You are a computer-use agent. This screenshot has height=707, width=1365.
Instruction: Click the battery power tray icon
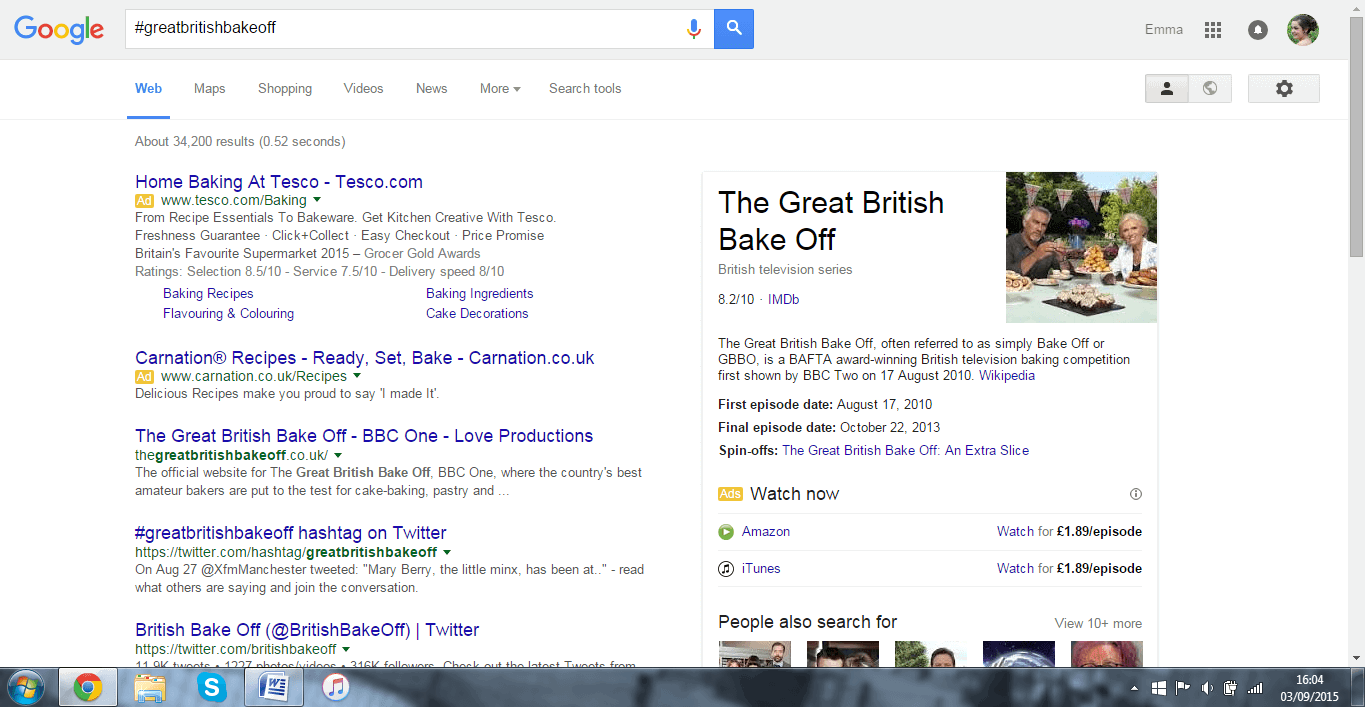click(x=1231, y=688)
